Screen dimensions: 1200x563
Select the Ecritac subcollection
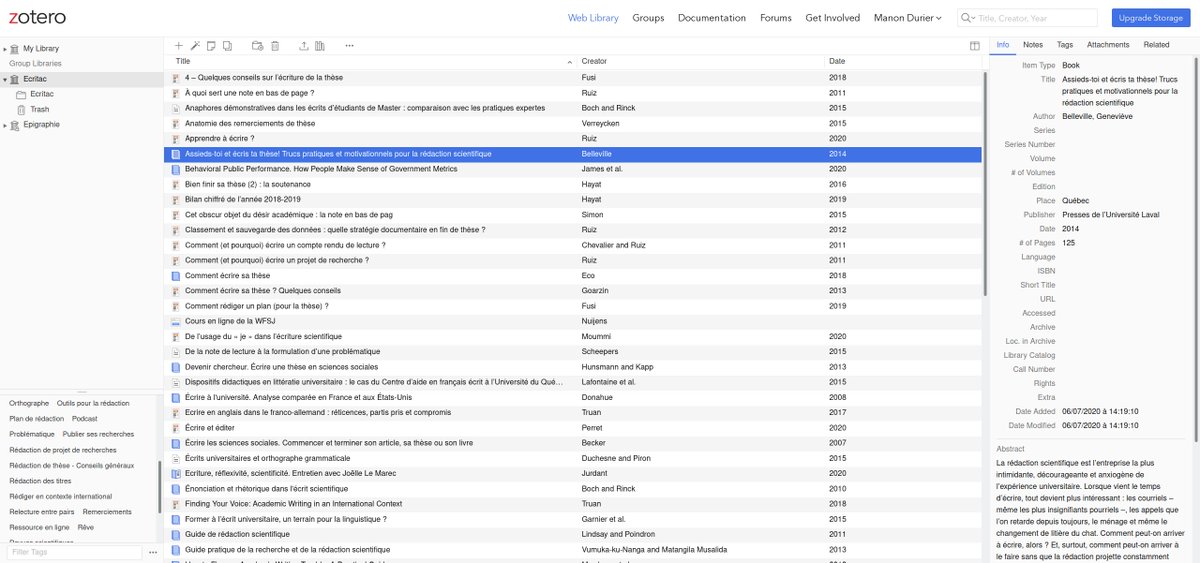click(x=81, y=94)
